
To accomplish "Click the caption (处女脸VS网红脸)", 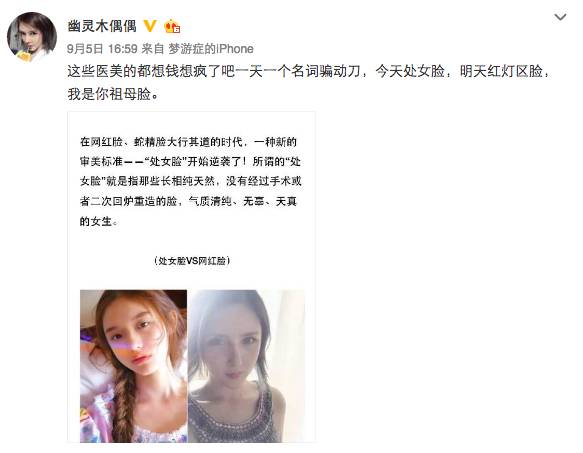I will tap(192, 261).
